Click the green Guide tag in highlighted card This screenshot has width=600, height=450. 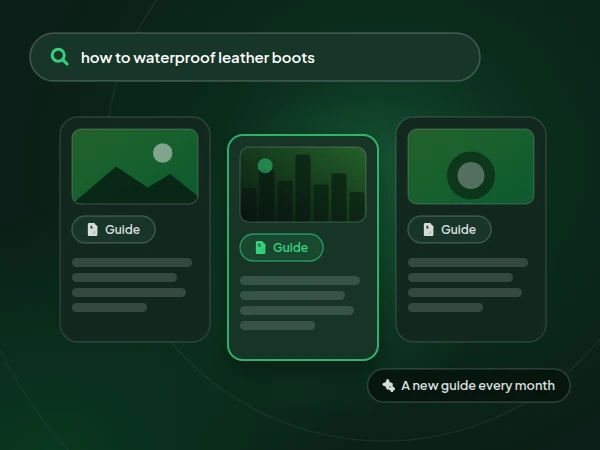coord(282,248)
